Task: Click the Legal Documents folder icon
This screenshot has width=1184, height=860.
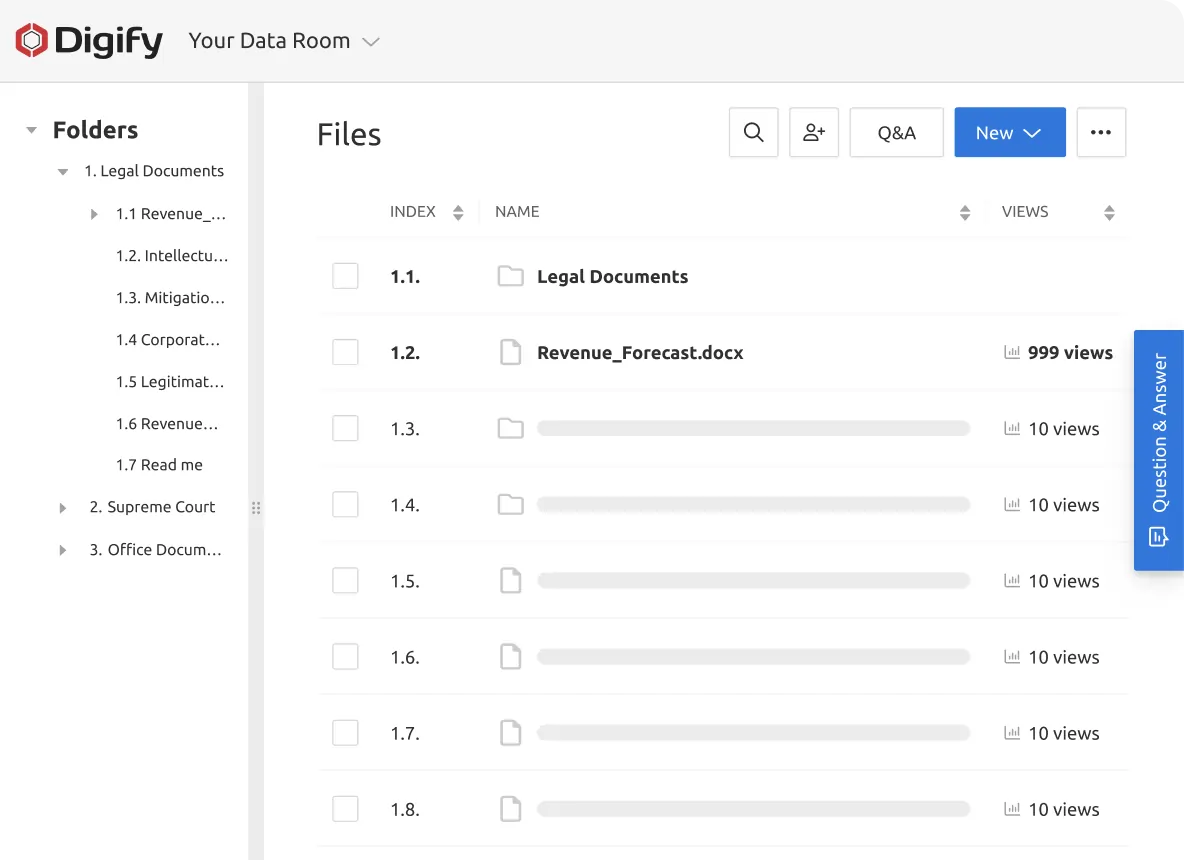Action: [511, 277]
